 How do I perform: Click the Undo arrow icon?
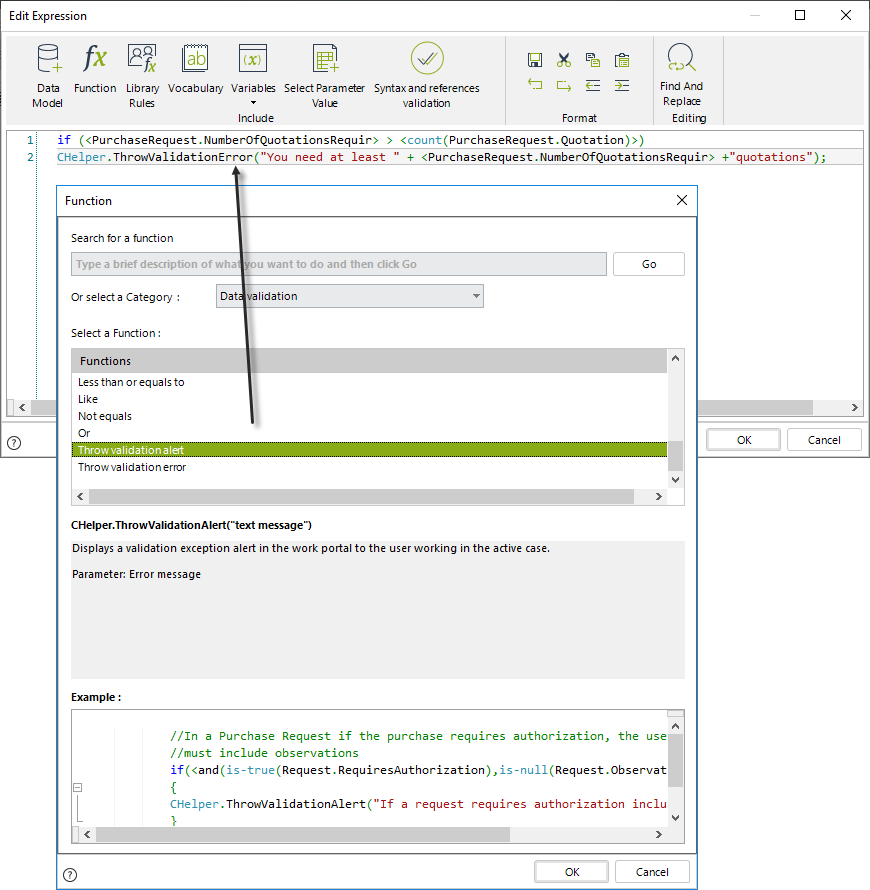[535, 85]
